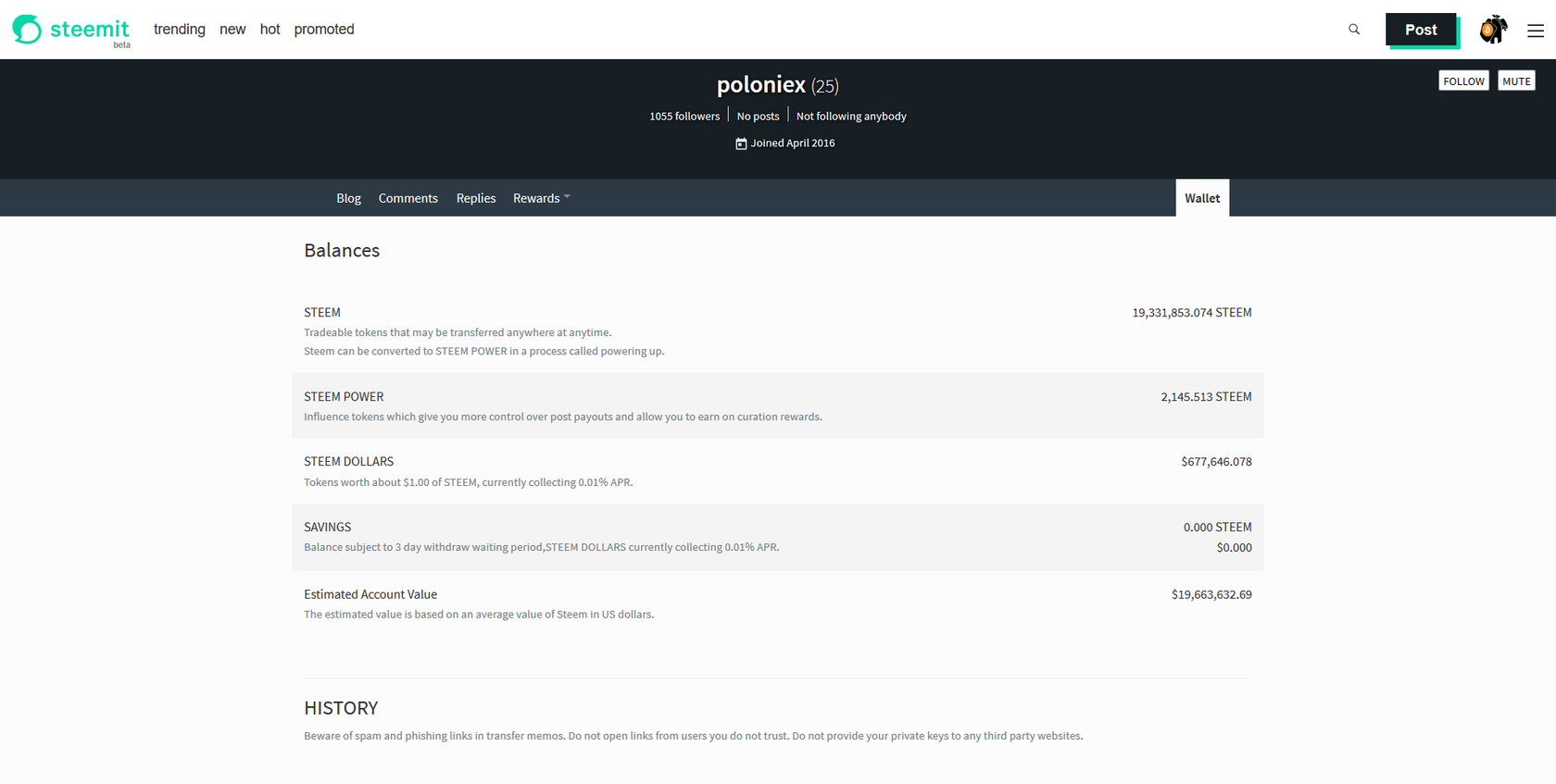Open the 1055 followers list
Screen dimensions: 1556x784
click(x=684, y=116)
